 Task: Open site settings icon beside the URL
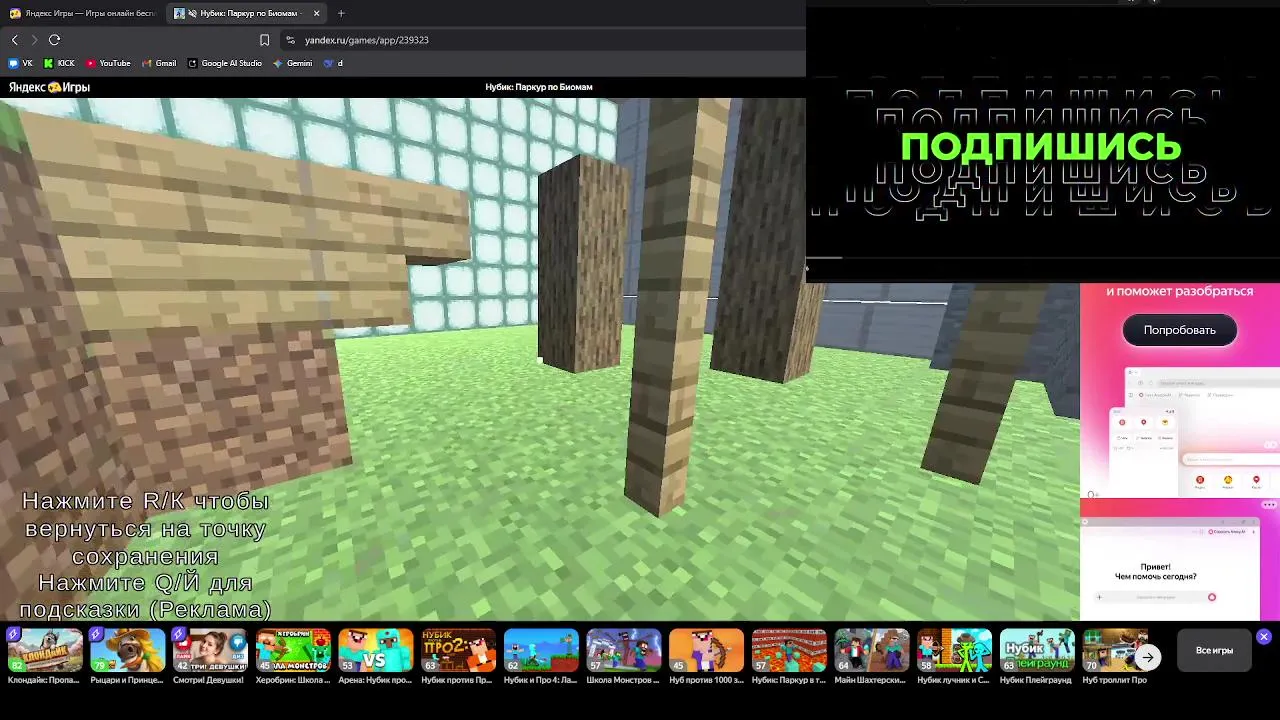click(x=290, y=40)
